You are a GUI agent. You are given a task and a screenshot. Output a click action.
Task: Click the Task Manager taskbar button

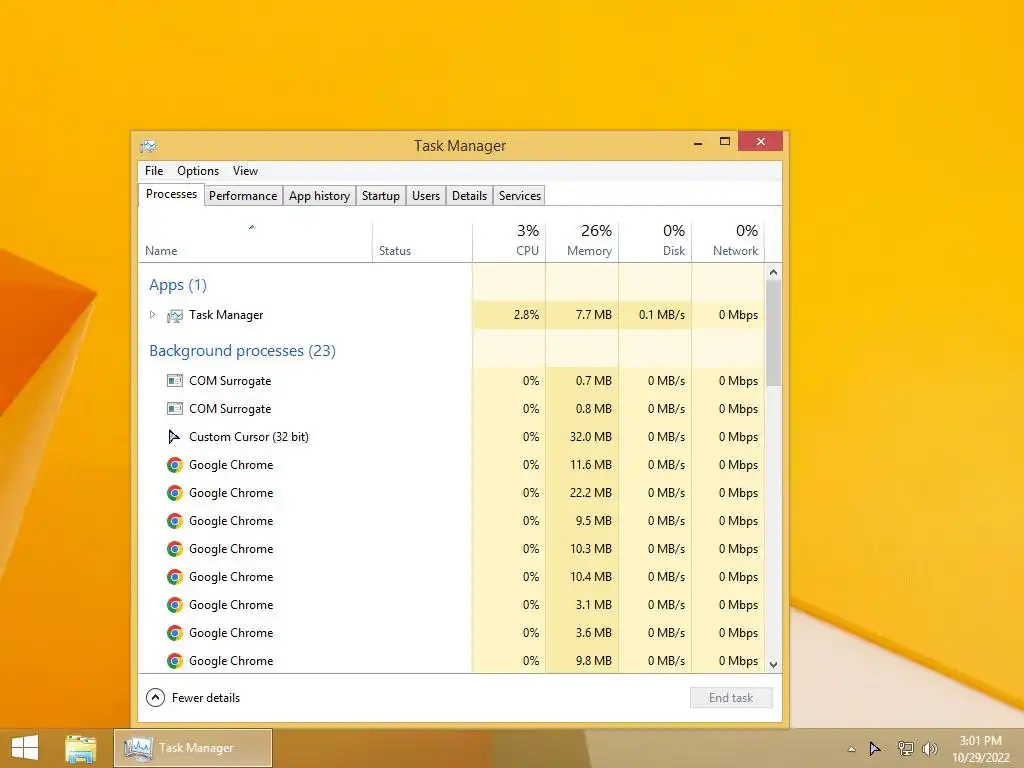click(193, 748)
